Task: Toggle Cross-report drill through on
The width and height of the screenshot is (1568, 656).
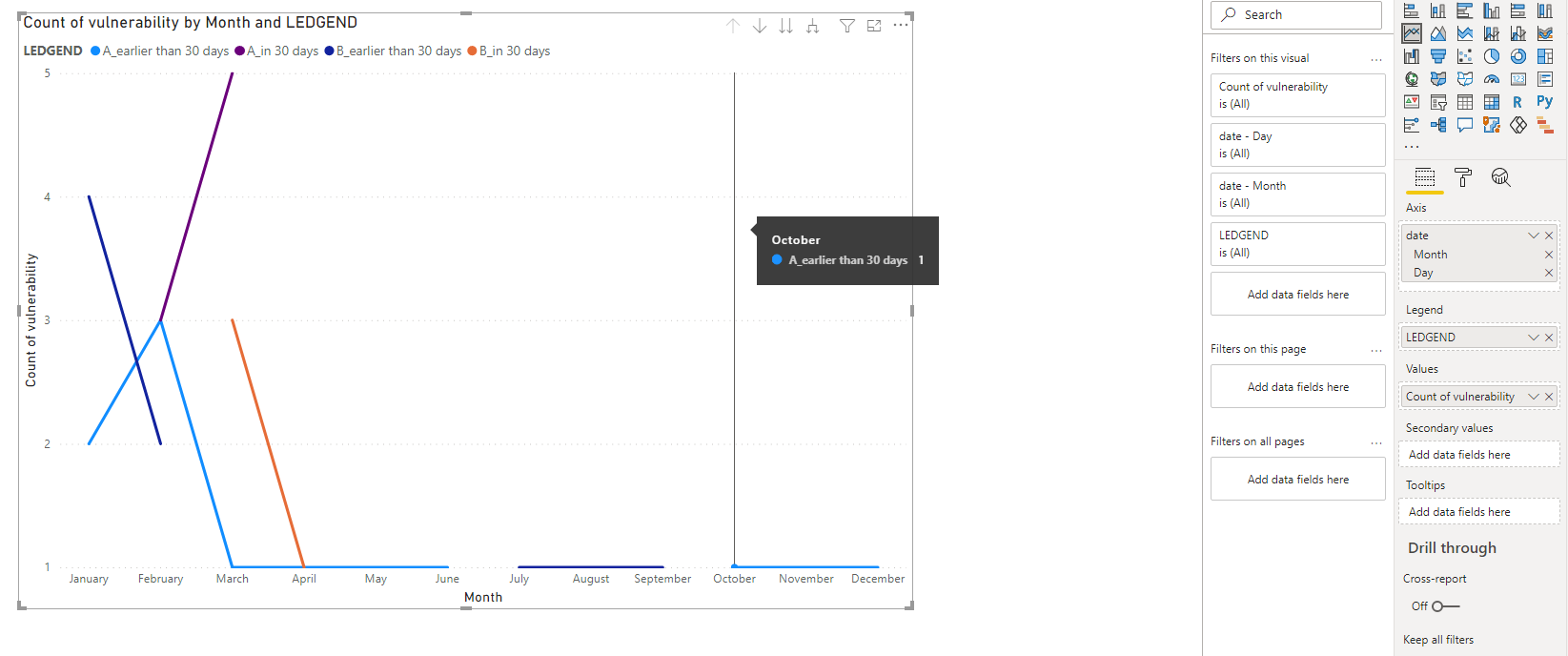Action: point(1445,606)
